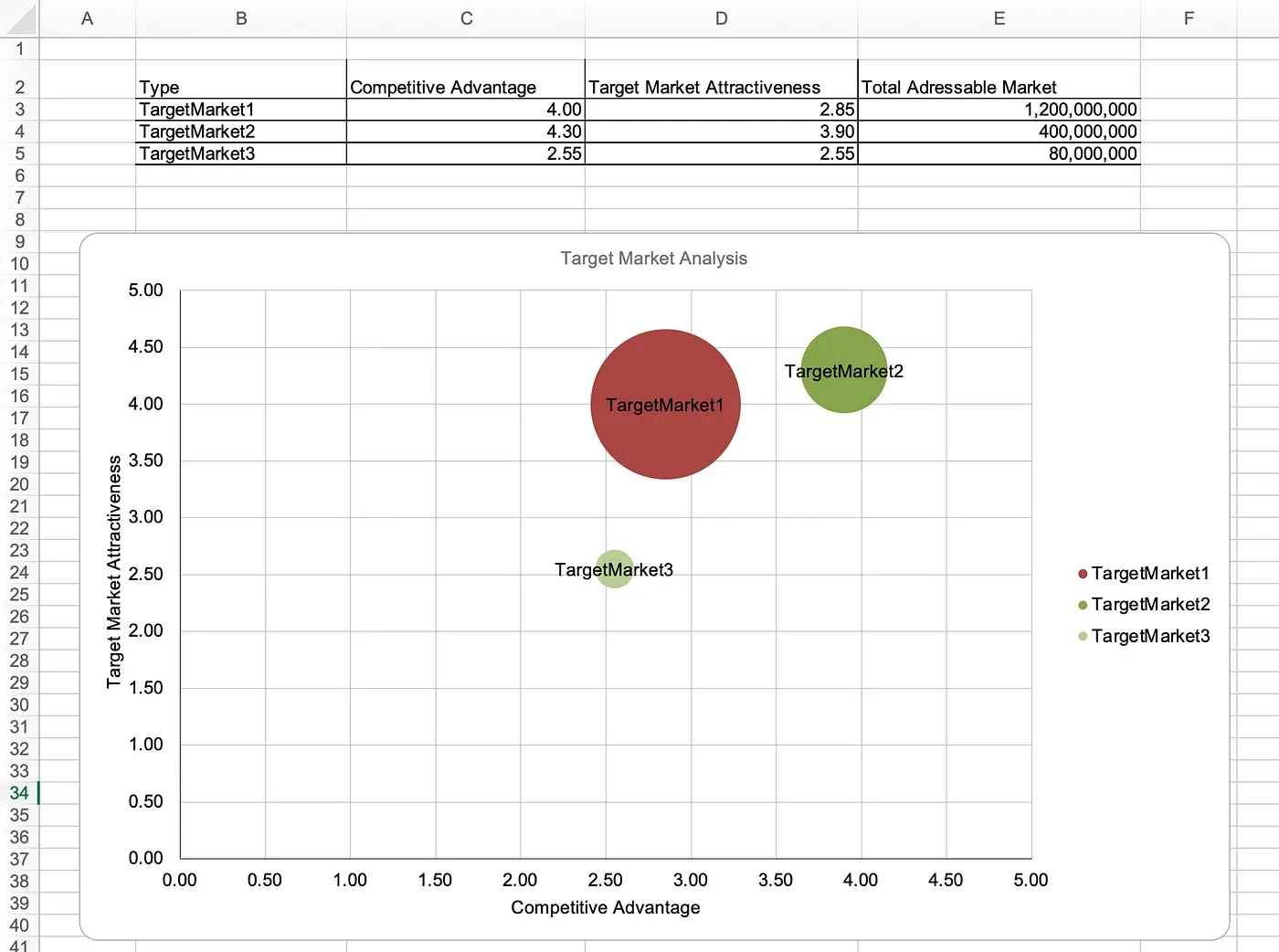Viewport: 1279px width, 952px height.
Task: Click the vertical axis title of chart
Action: pos(114,572)
